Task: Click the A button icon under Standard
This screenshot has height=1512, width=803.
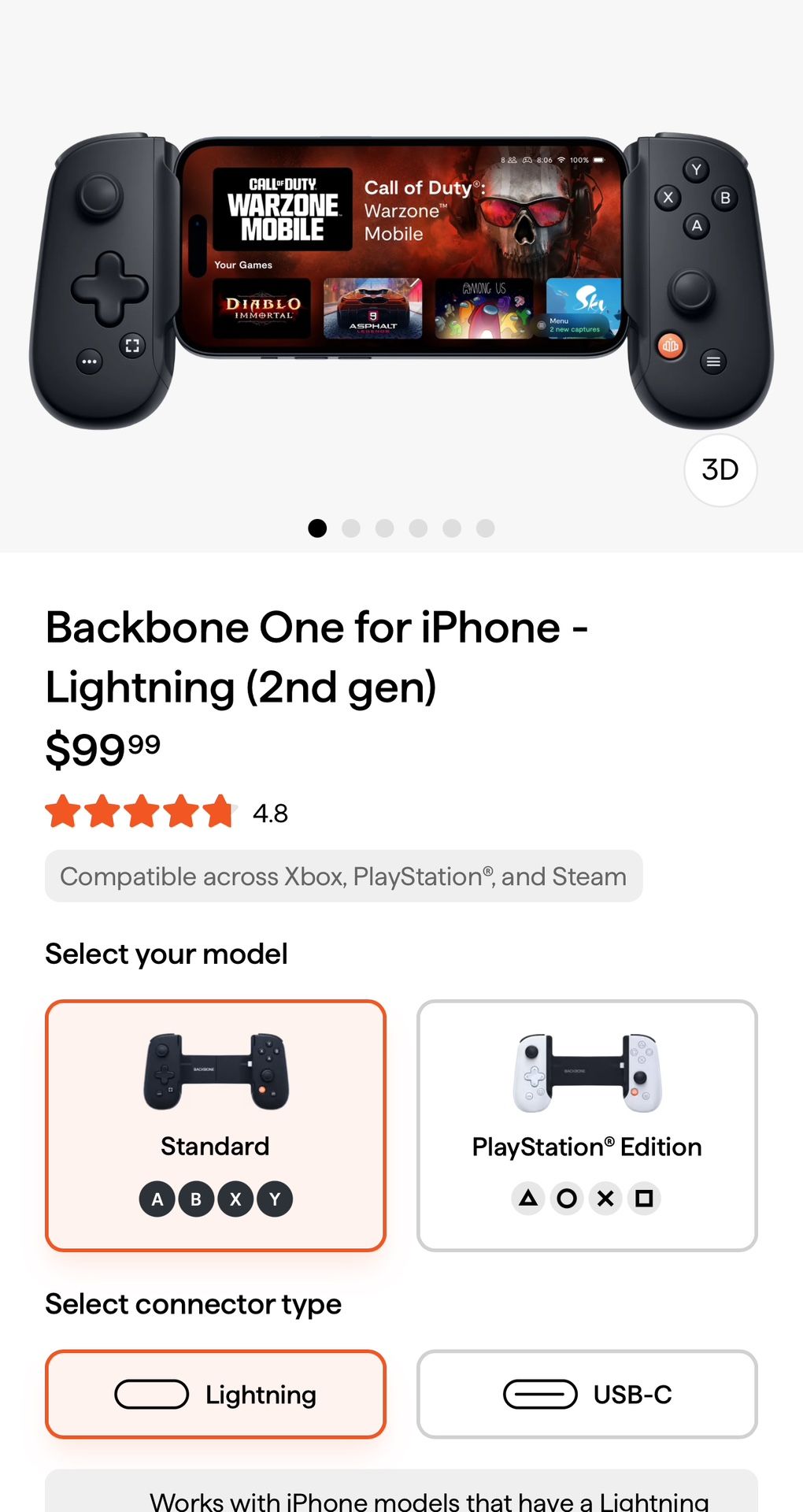Action: click(x=157, y=1198)
